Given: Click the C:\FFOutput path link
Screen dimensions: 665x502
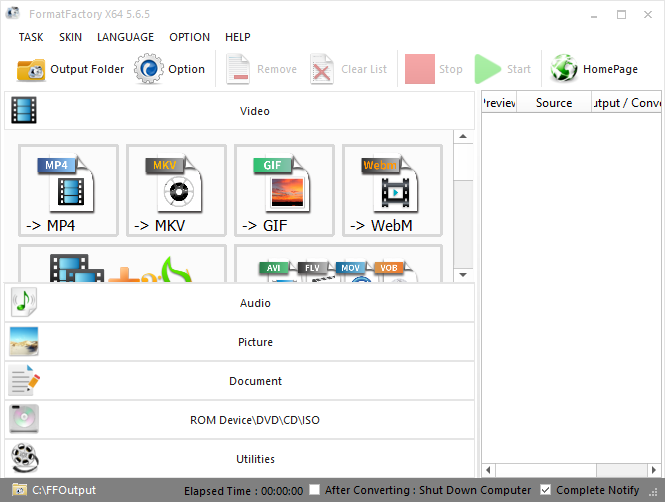Looking at the screenshot, I should tap(64, 490).
